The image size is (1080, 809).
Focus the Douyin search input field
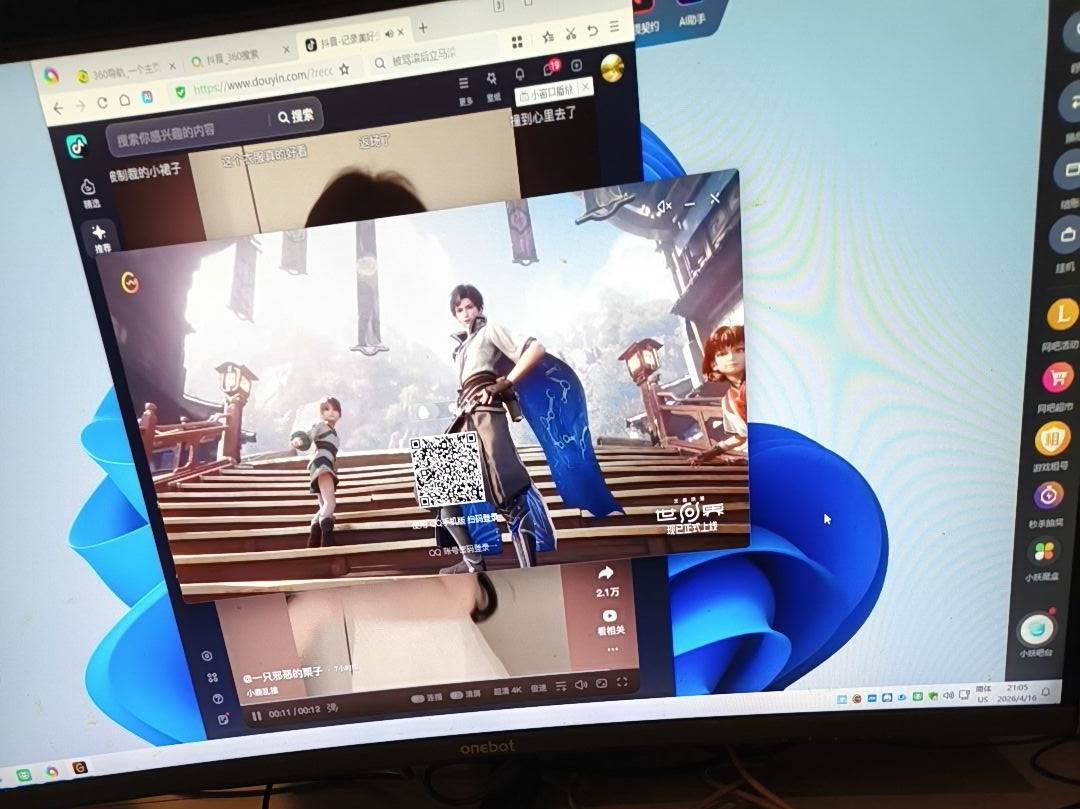click(x=185, y=130)
